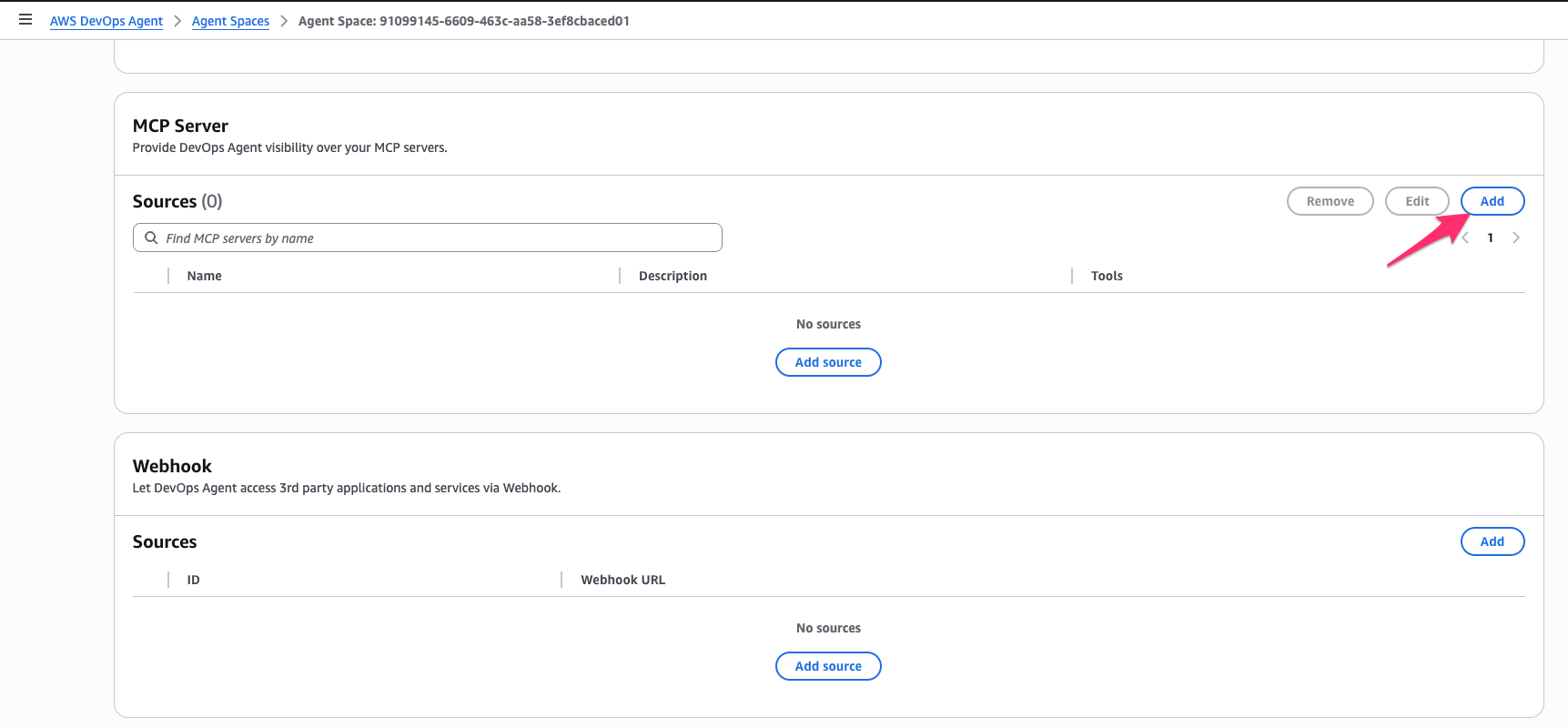1568x728 pixels.
Task: Go to previous page using left chevron
Action: [x=1465, y=238]
